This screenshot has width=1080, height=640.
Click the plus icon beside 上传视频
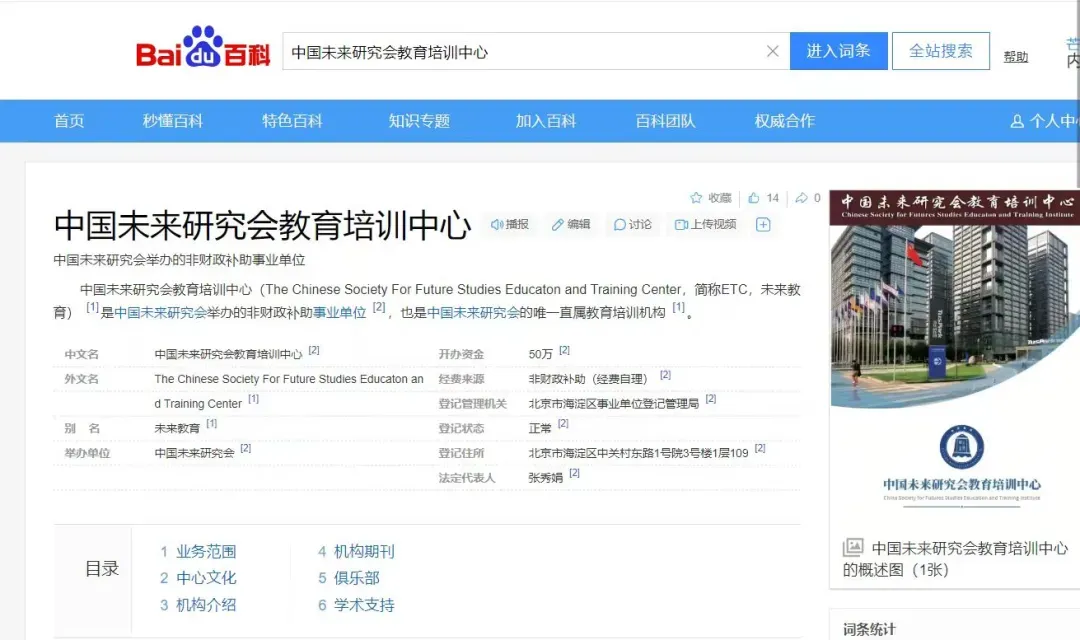click(x=763, y=225)
